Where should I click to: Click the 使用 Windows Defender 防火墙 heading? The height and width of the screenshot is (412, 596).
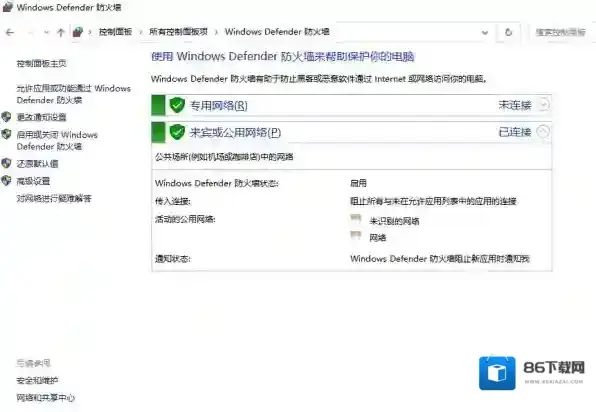click(282, 57)
